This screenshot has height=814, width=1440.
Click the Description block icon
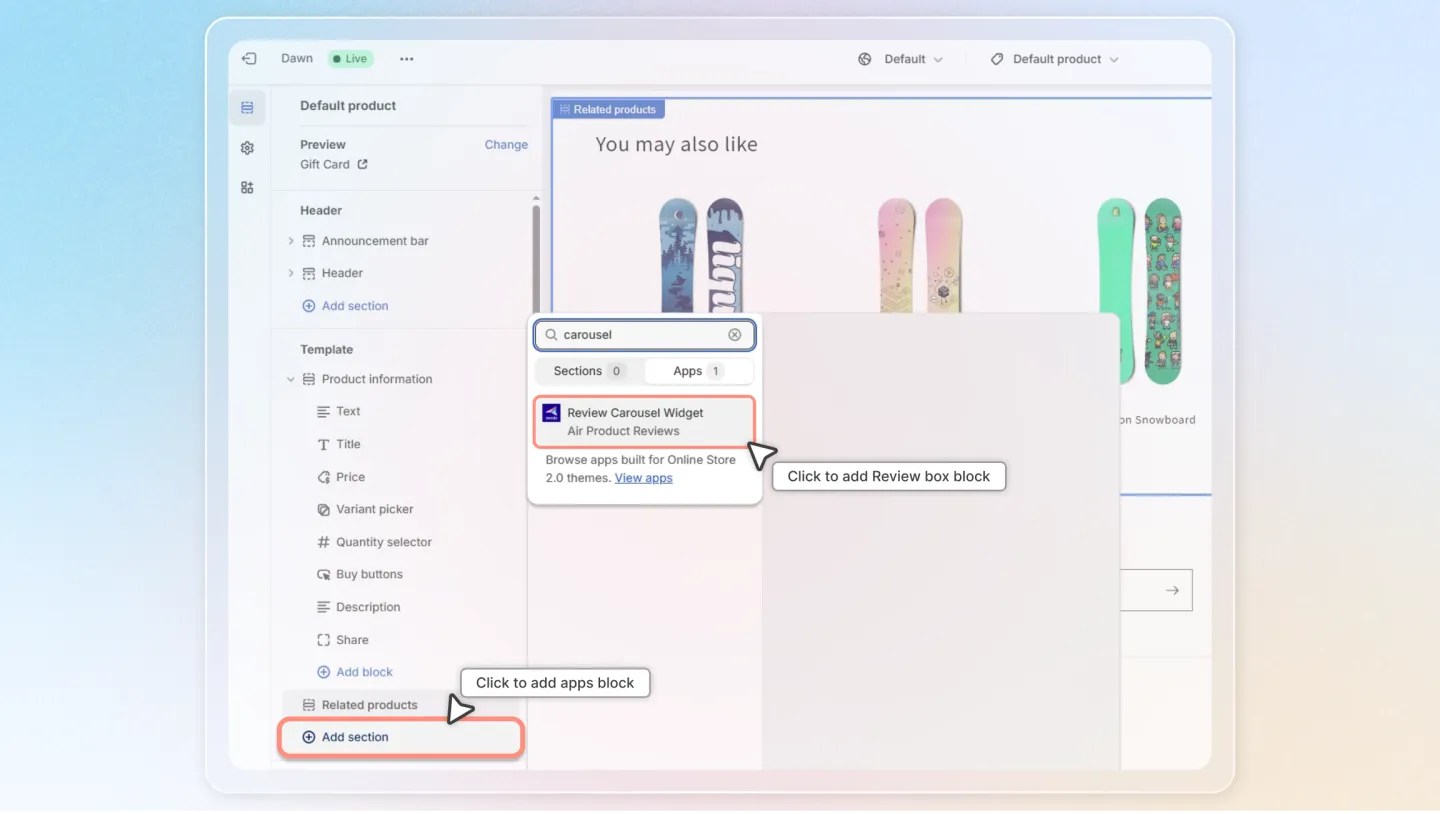click(323, 607)
